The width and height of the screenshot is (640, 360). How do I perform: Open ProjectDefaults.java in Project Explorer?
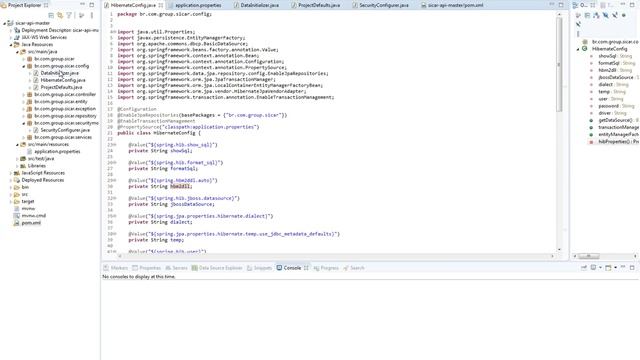(x=61, y=87)
